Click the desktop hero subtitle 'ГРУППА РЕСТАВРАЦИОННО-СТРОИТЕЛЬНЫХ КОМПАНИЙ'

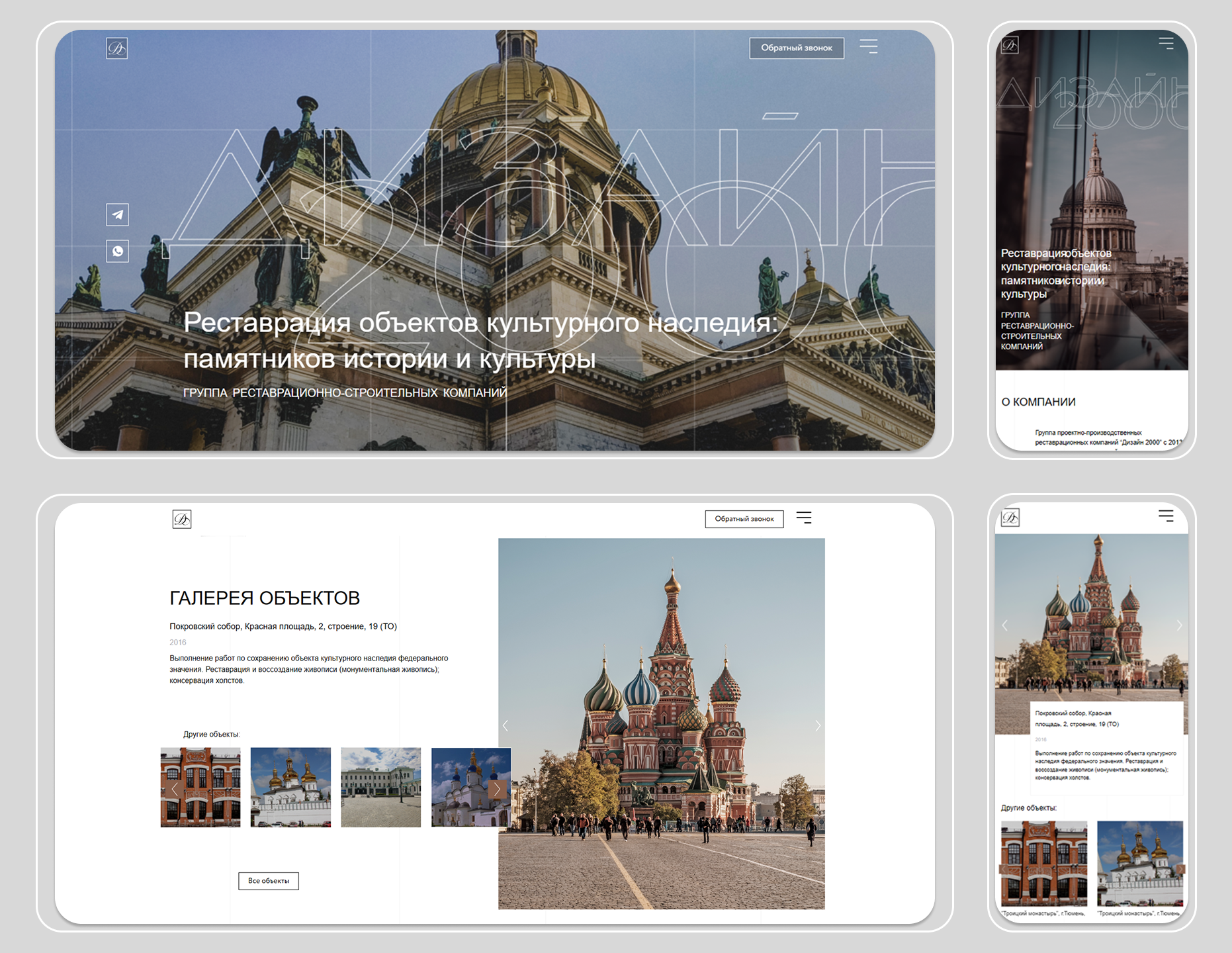click(x=345, y=393)
